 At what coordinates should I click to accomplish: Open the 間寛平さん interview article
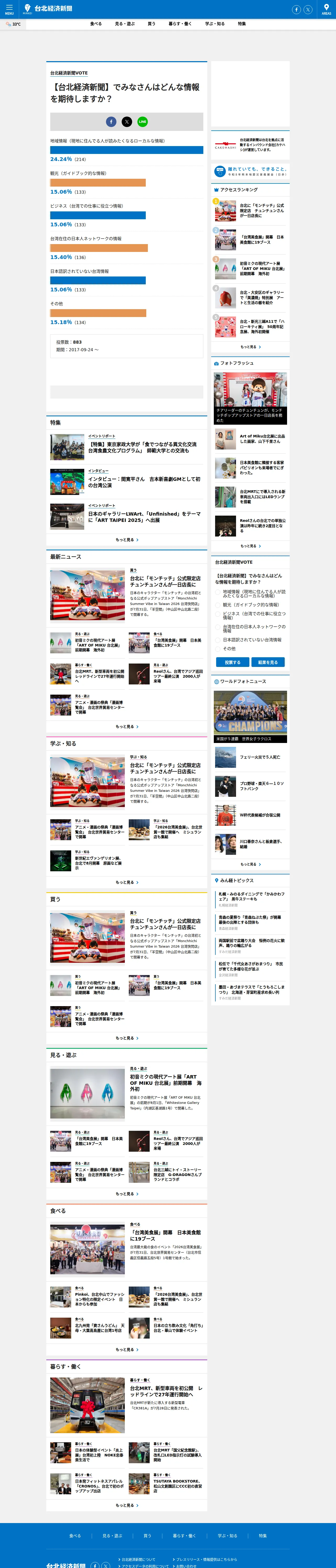(144, 482)
